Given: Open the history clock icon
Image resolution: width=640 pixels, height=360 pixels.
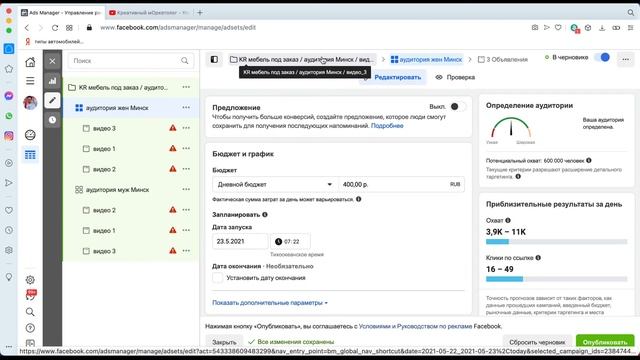Looking at the screenshot, I should coord(52,120).
